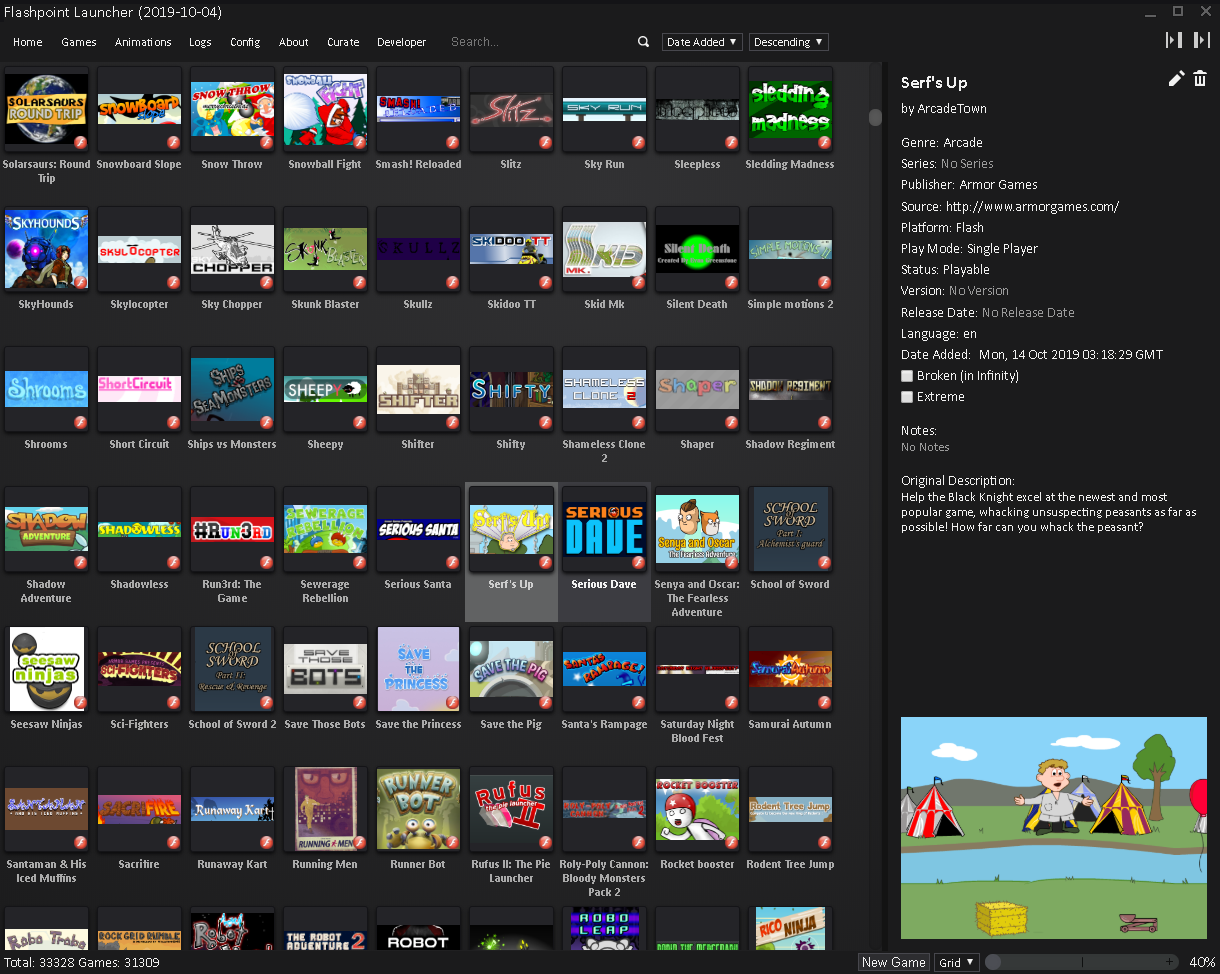Open the Date Added sort dropdown
Viewport: 1220px width, 974px height.
(x=702, y=42)
